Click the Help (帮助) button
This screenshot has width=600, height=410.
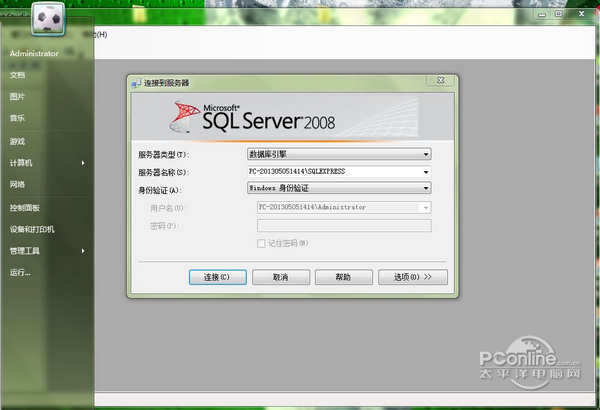[344, 277]
